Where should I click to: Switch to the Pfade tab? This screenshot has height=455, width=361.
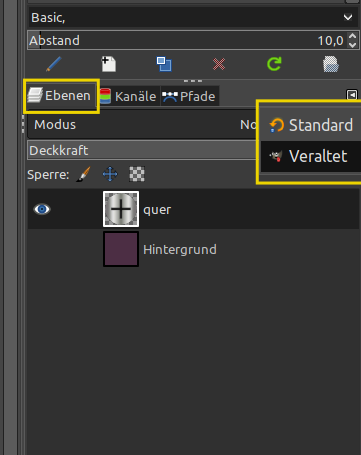tap(189, 96)
